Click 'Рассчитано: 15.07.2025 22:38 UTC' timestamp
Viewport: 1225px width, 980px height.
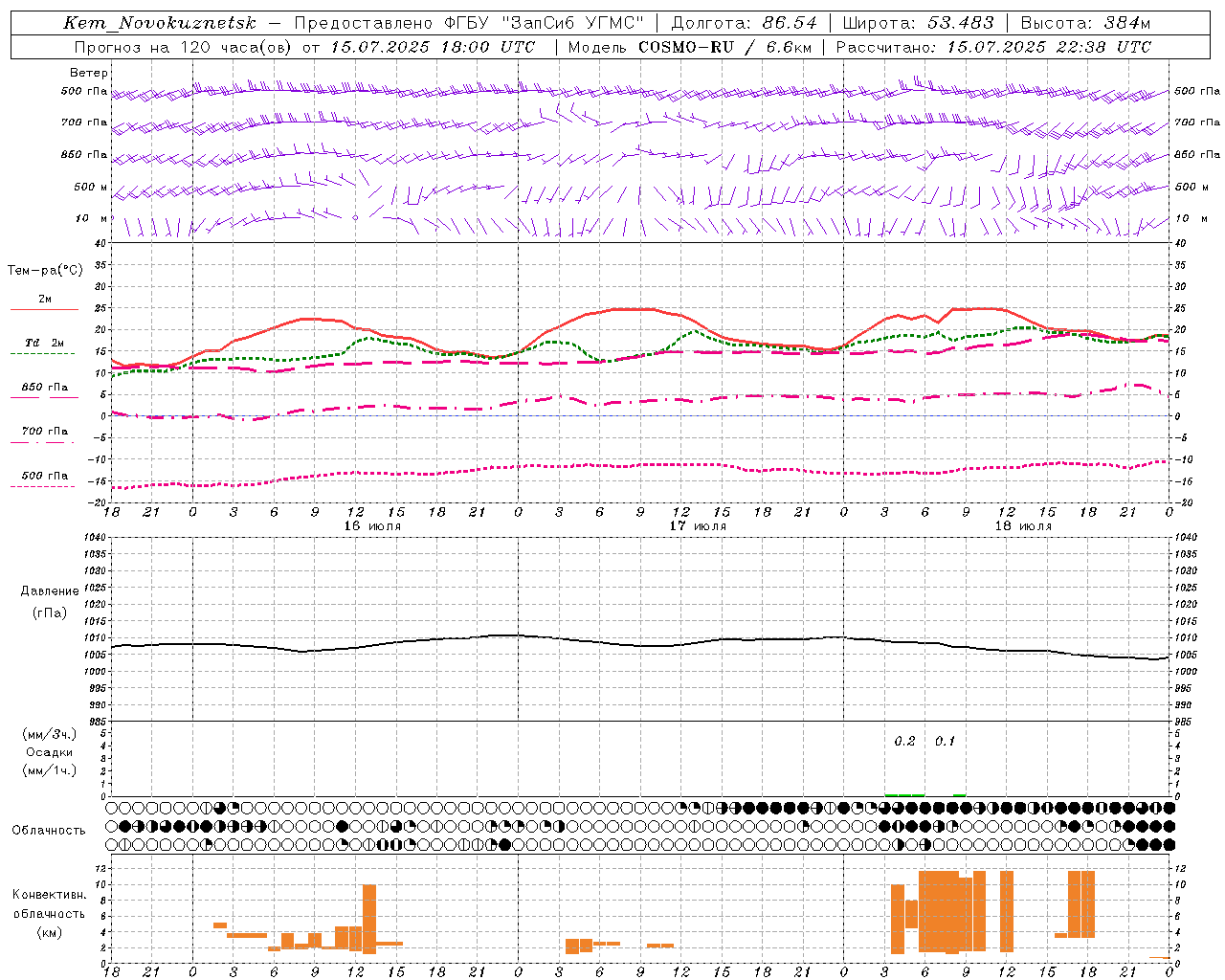pos(993,47)
